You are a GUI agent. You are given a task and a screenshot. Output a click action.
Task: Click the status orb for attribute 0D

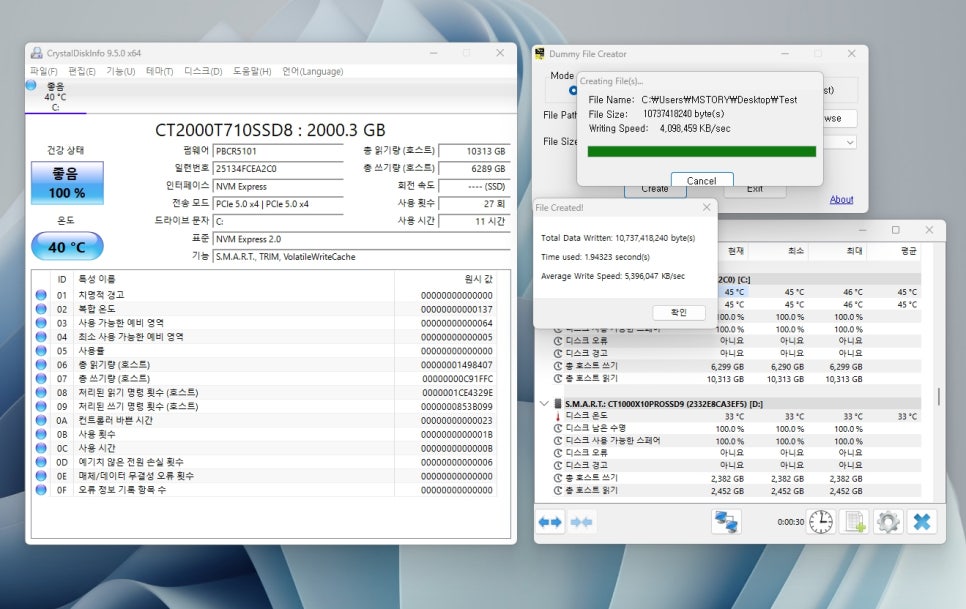(x=41, y=462)
